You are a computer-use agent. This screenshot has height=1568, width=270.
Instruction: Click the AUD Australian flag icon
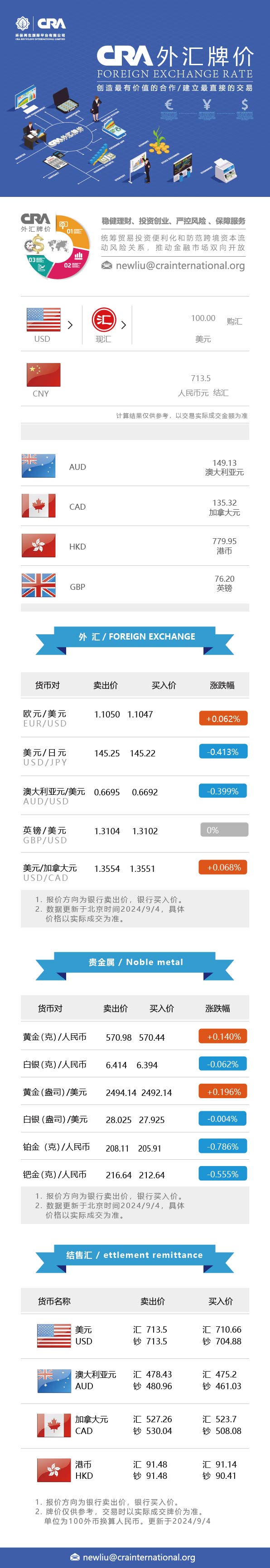[x=39, y=466]
